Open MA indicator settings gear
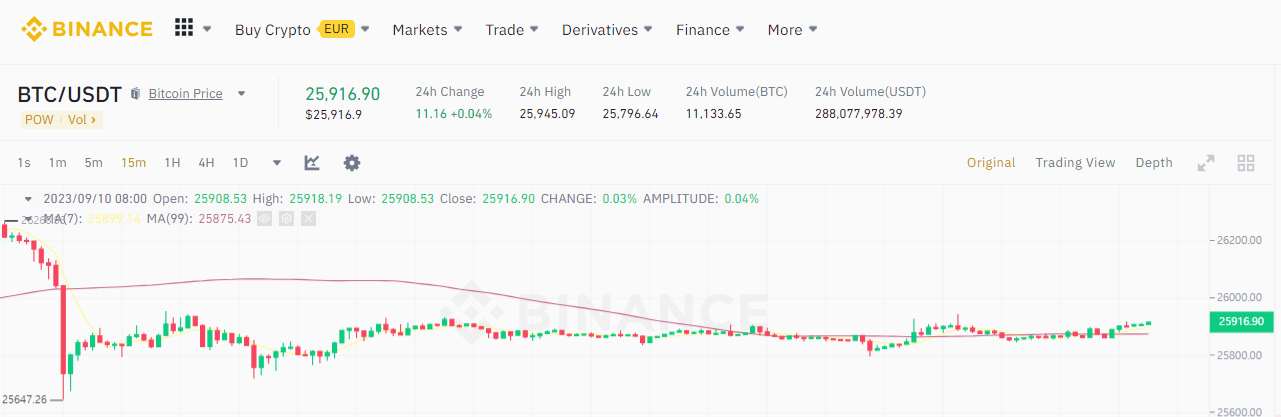Viewport: 1281px width, 417px height. point(286,218)
